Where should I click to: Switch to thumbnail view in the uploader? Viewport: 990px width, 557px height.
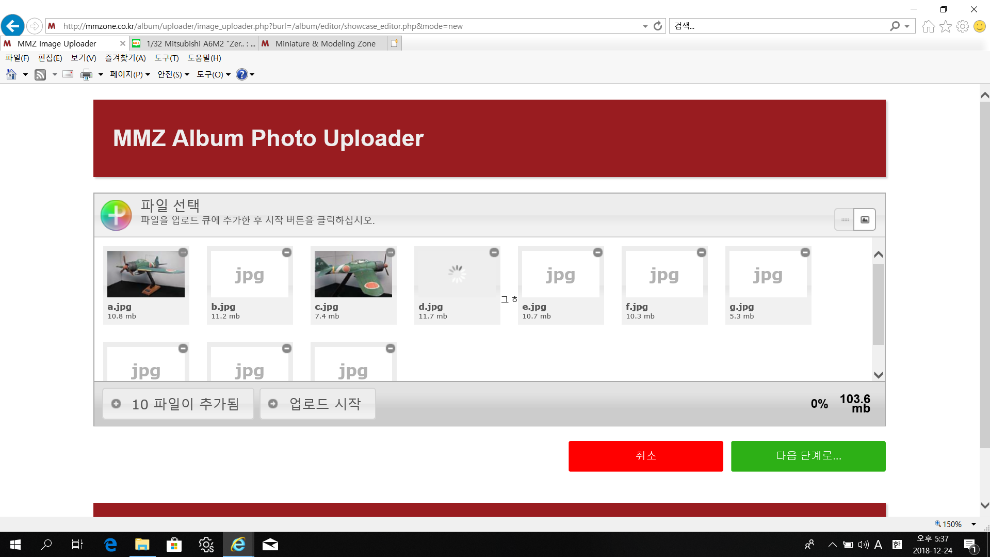tap(865, 219)
